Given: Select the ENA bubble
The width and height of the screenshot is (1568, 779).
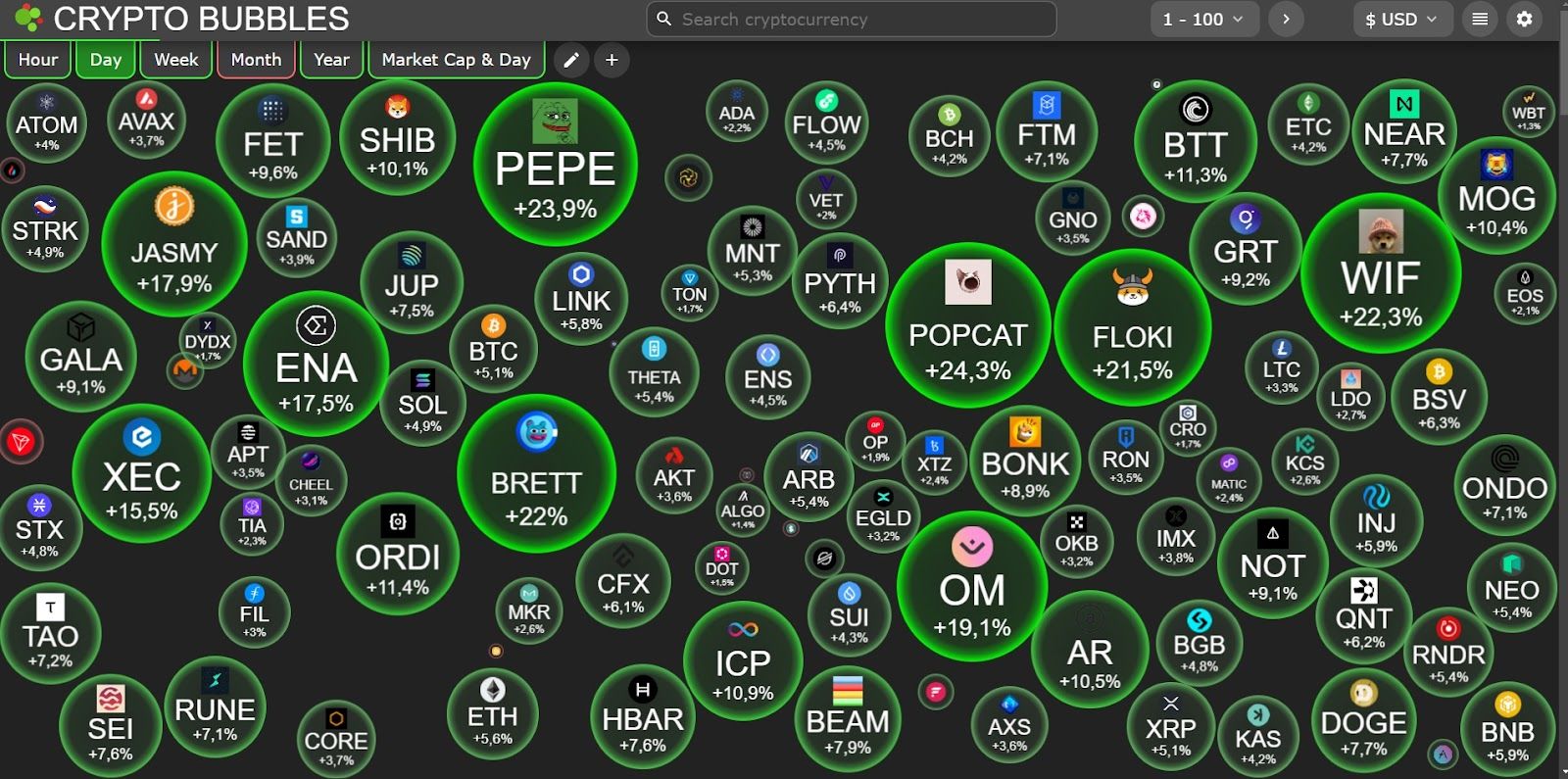Looking at the screenshot, I should click(x=317, y=364).
